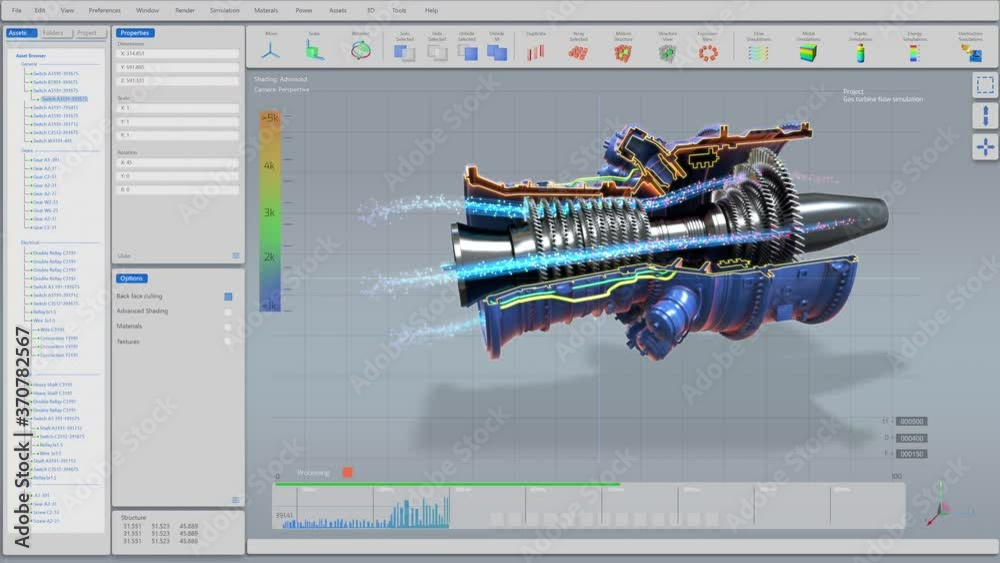1000x563 pixels.
Task: Click the four-way pan viewport icon
Action: (985, 147)
